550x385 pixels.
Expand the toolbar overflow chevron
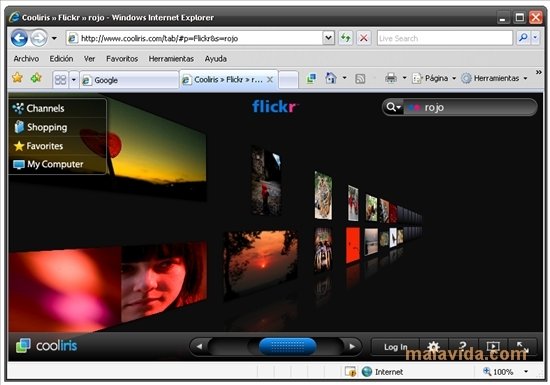click(x=538, y=72)
